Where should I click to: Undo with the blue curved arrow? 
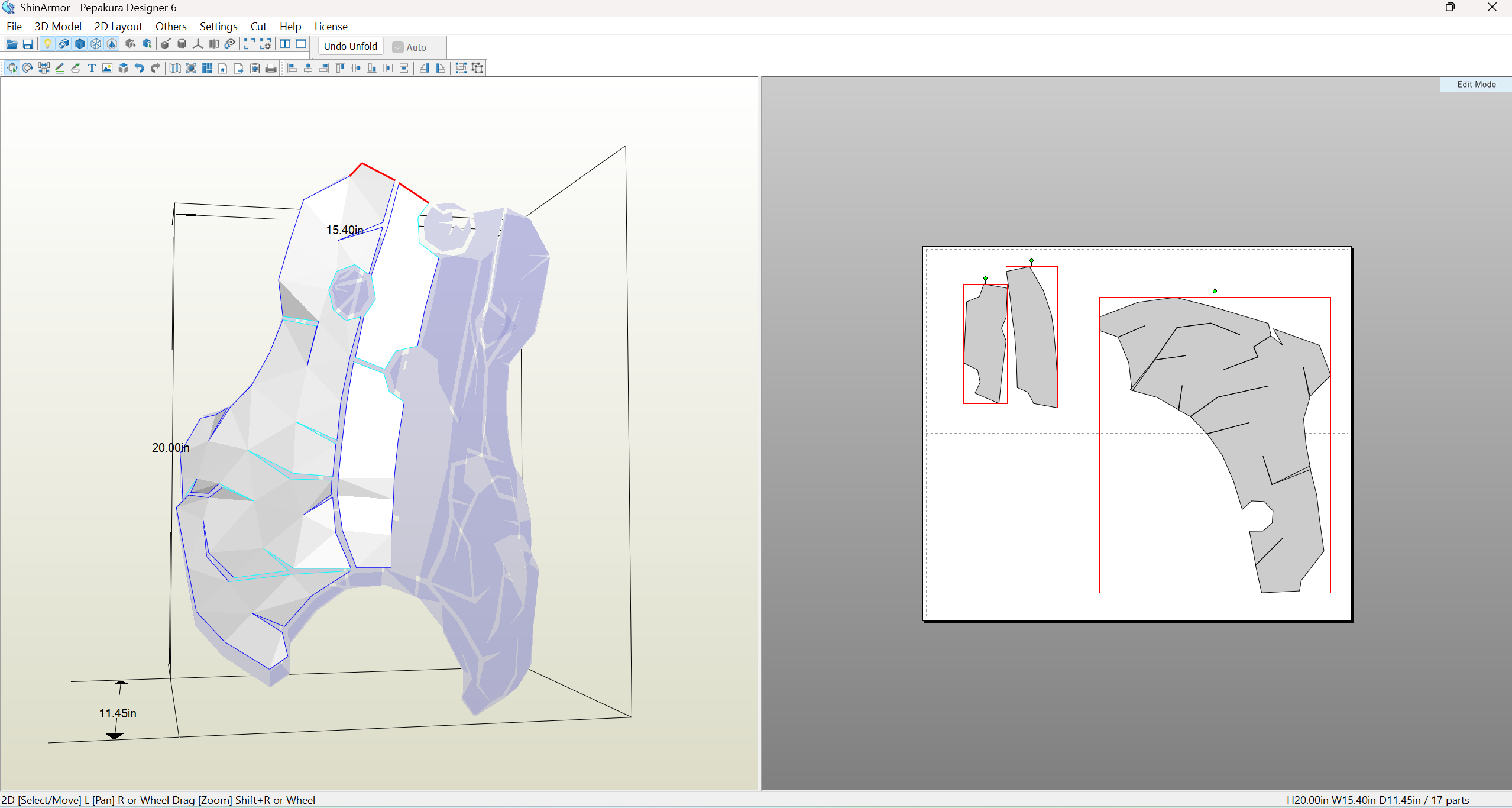[x=140, y=69]
